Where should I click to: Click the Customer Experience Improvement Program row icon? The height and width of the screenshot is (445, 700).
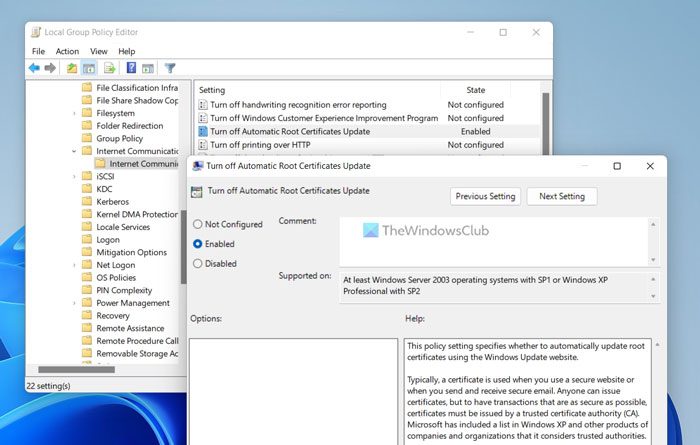(x=203, y=118)
